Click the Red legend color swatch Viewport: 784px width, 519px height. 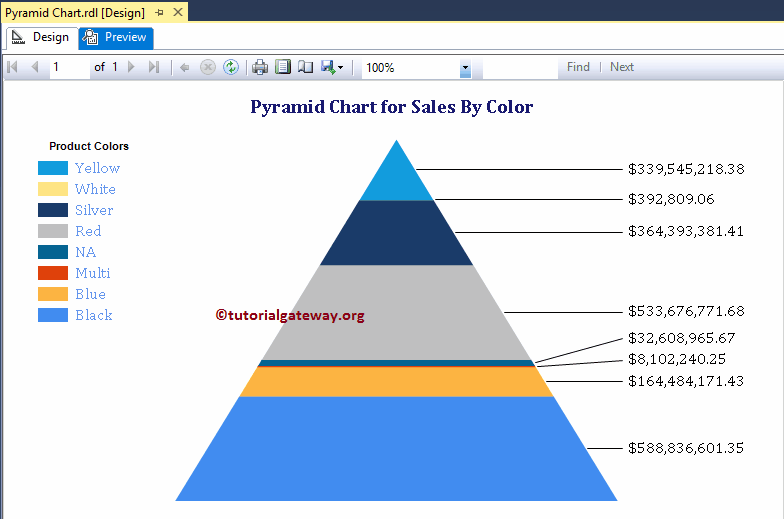53,231
